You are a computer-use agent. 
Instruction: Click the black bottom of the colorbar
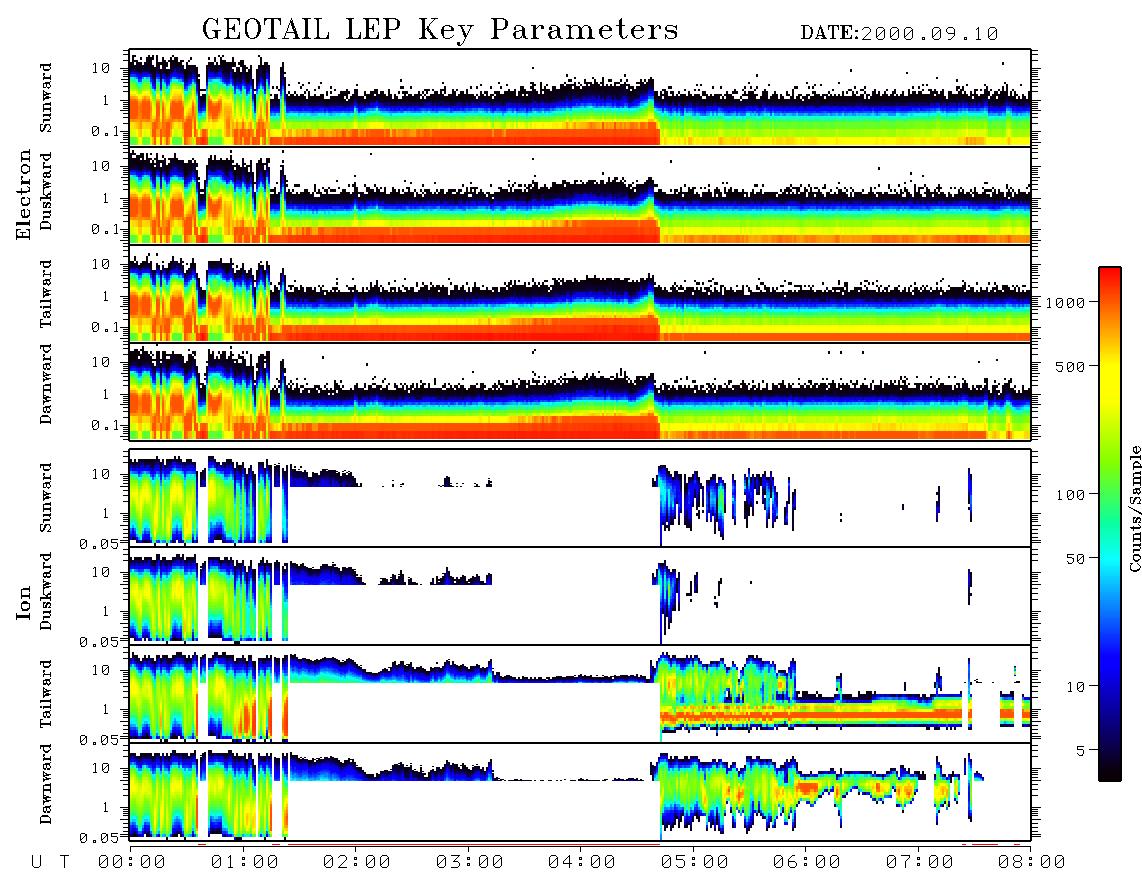click(x=1109, y=771)
